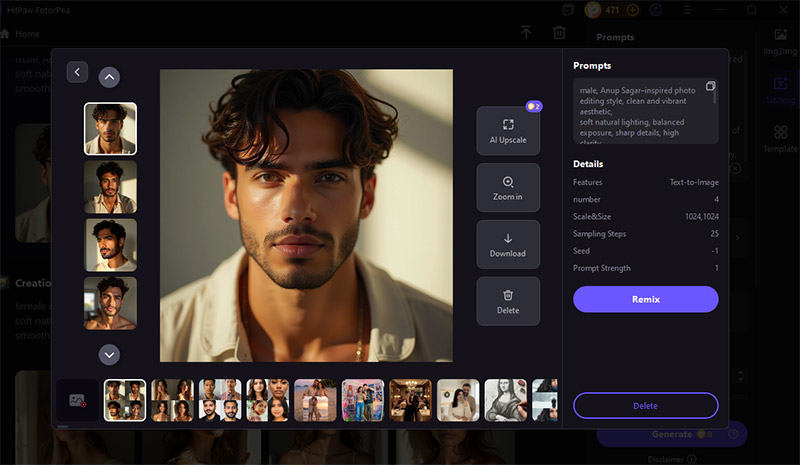Image resolution: width=800 pixels, height=465 pixels.
Task: Select the second portrait thumbnail in the vertical list
Action: tap(110, 187)
